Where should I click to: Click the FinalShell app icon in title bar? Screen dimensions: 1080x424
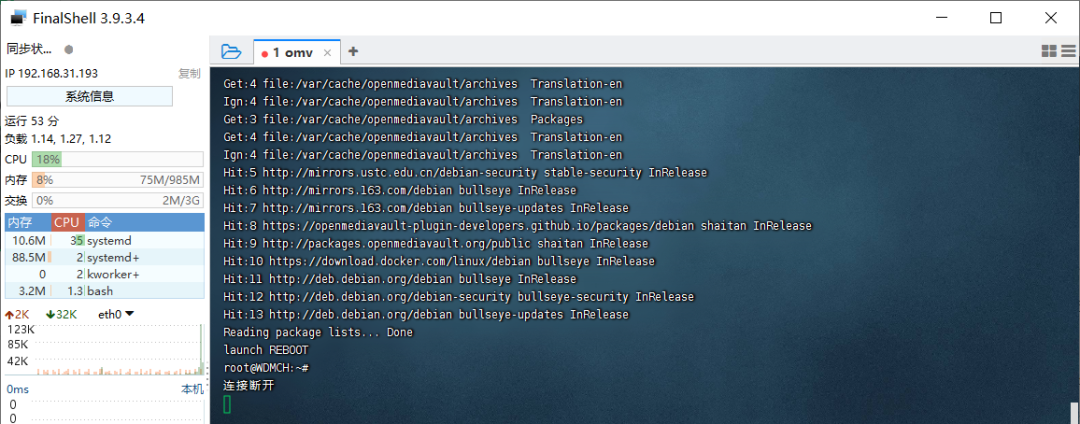click(x=17, y=18)
